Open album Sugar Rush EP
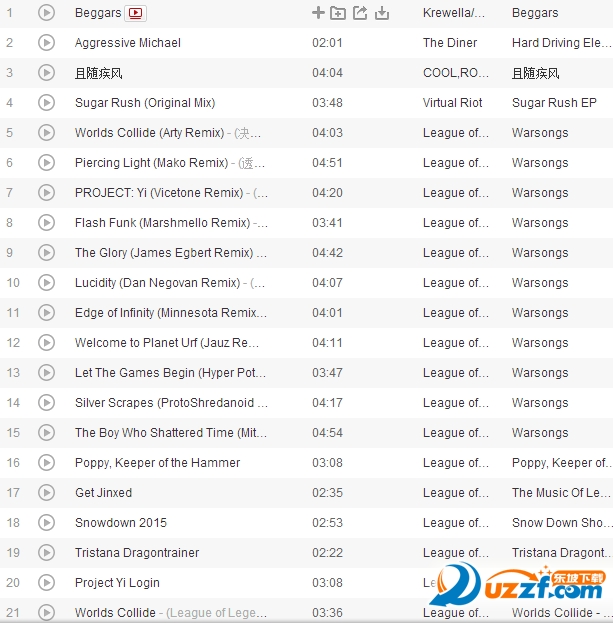 (554, 103)
